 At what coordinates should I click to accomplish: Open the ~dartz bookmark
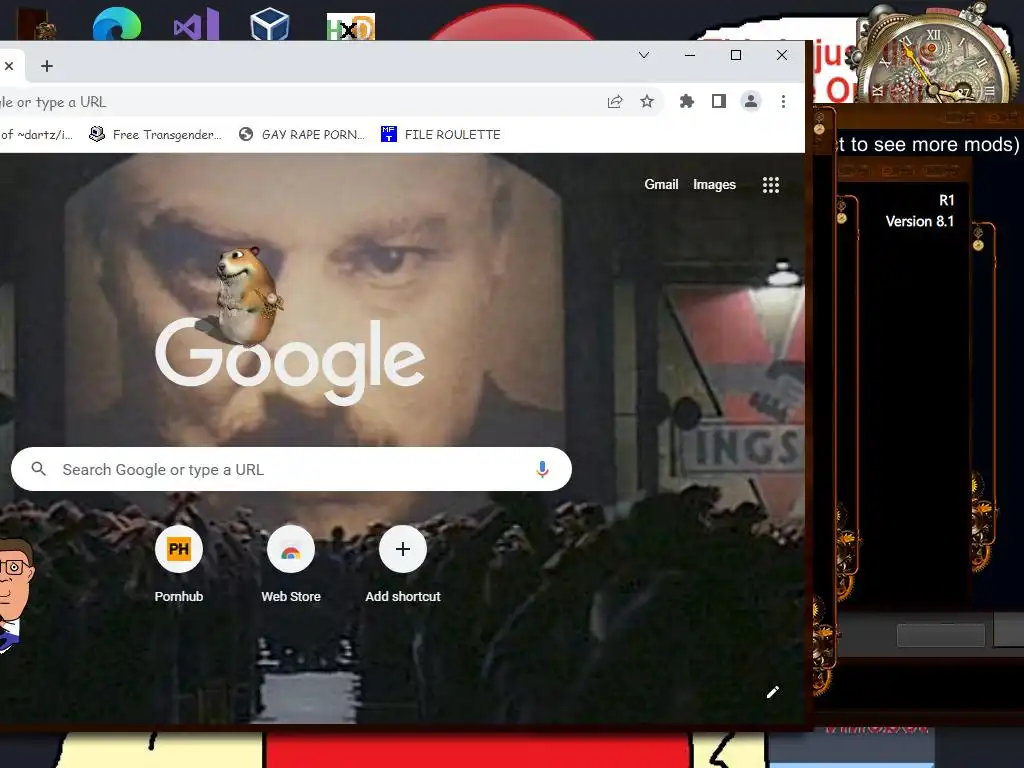[37, 135]
